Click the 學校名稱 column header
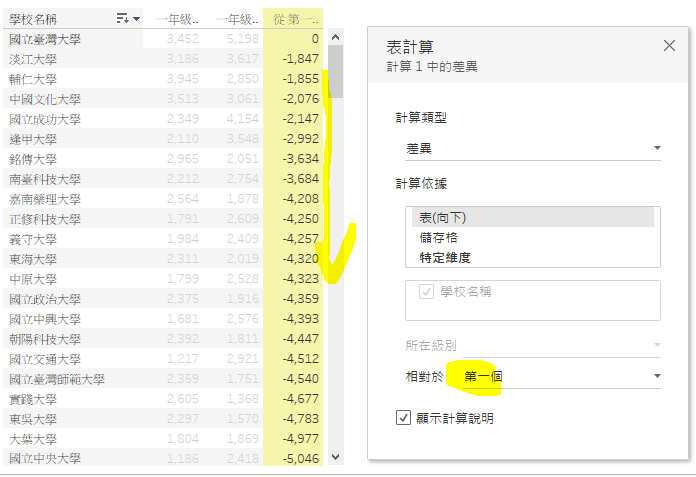Viewport: 696px width, 477px height. tap(33, 19)
